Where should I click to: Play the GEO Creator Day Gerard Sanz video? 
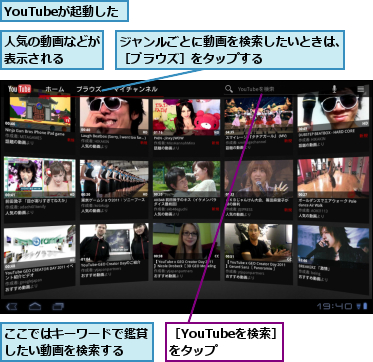tap(259, 243)
